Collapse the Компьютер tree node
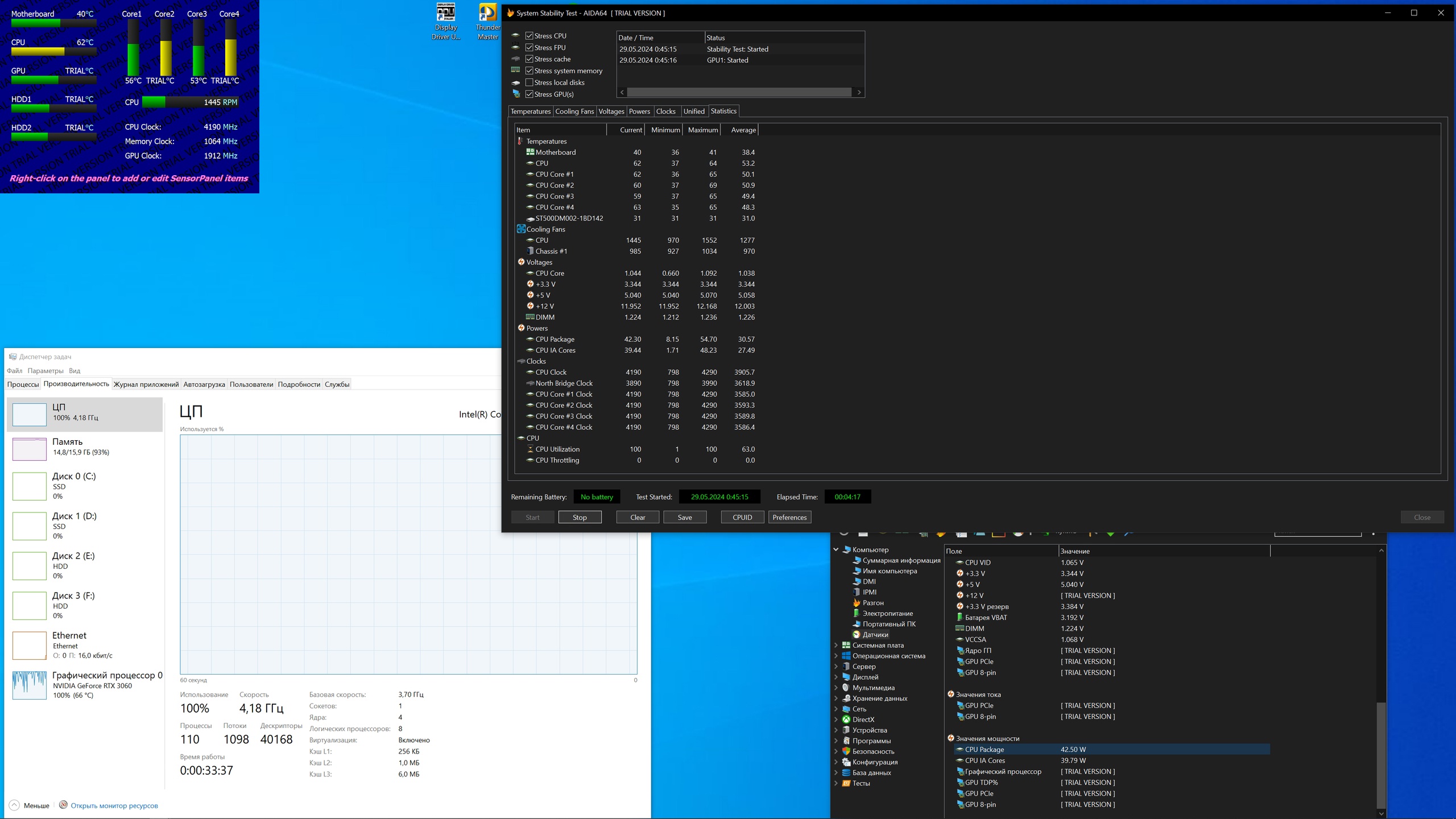The width and height of the screenshot is (1456, 819). (x=836, y=550)
